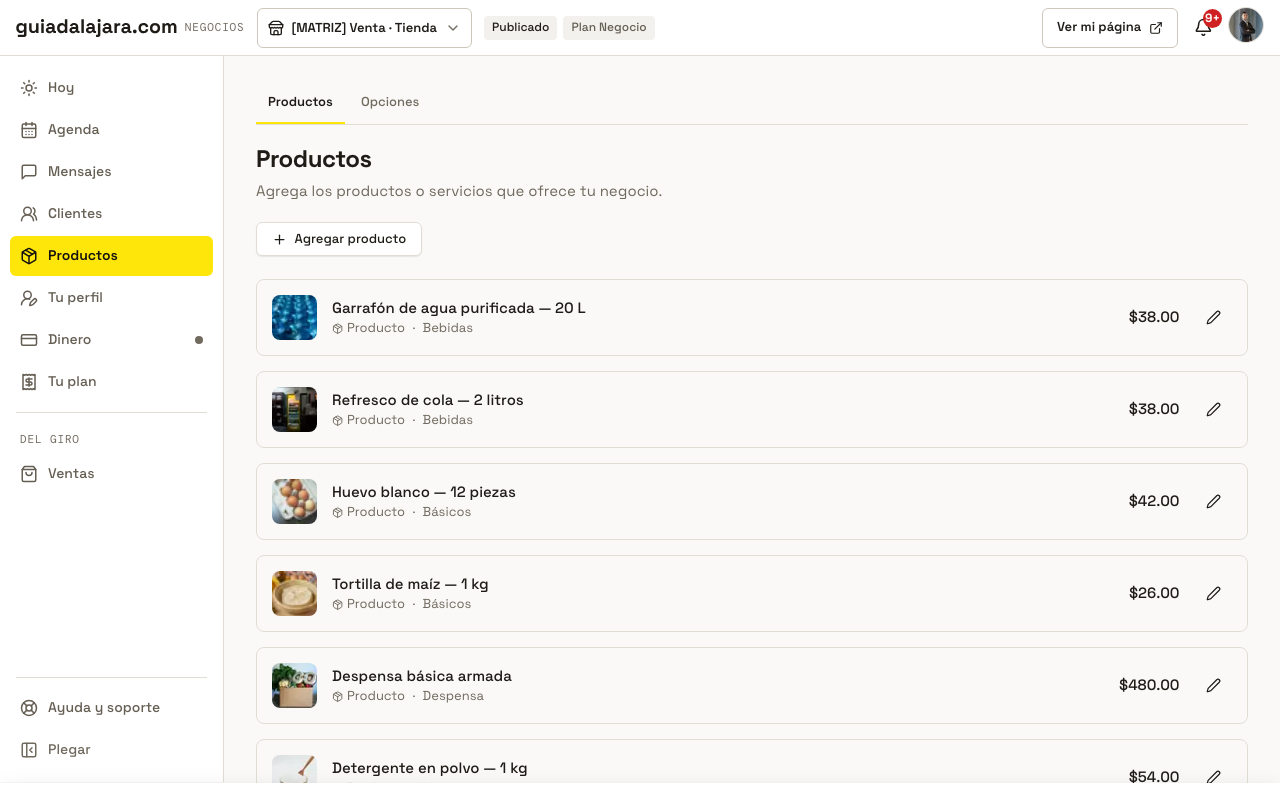Open the Tortilla de maíz product thumbnail
The height and width of the screenshot is (790, 1280).
[294, 593]
